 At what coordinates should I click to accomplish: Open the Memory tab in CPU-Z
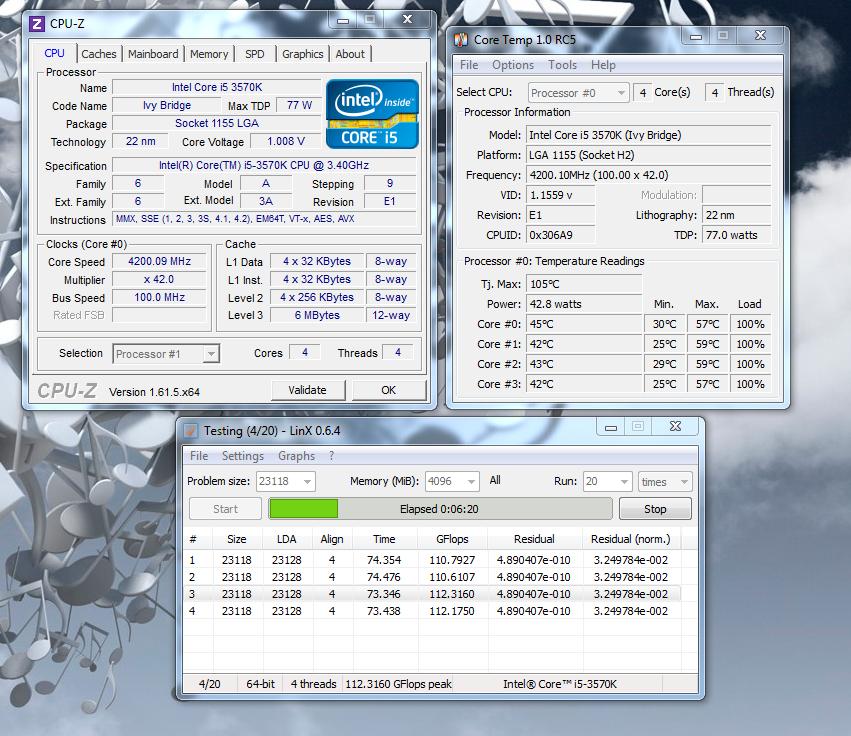pyautogui.click(x=209, y=54)
